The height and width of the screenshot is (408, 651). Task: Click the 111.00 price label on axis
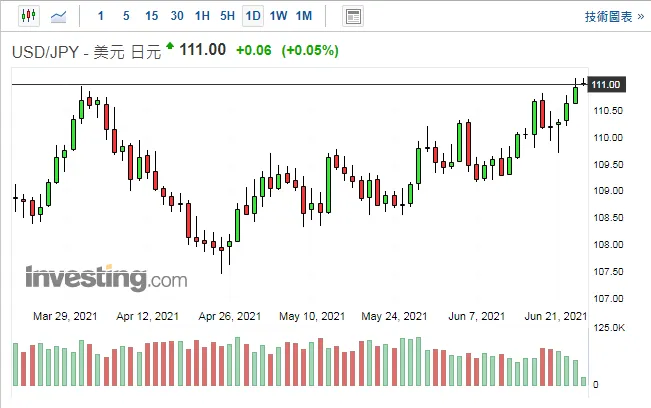pyautogui.click(x=607, y=85)
